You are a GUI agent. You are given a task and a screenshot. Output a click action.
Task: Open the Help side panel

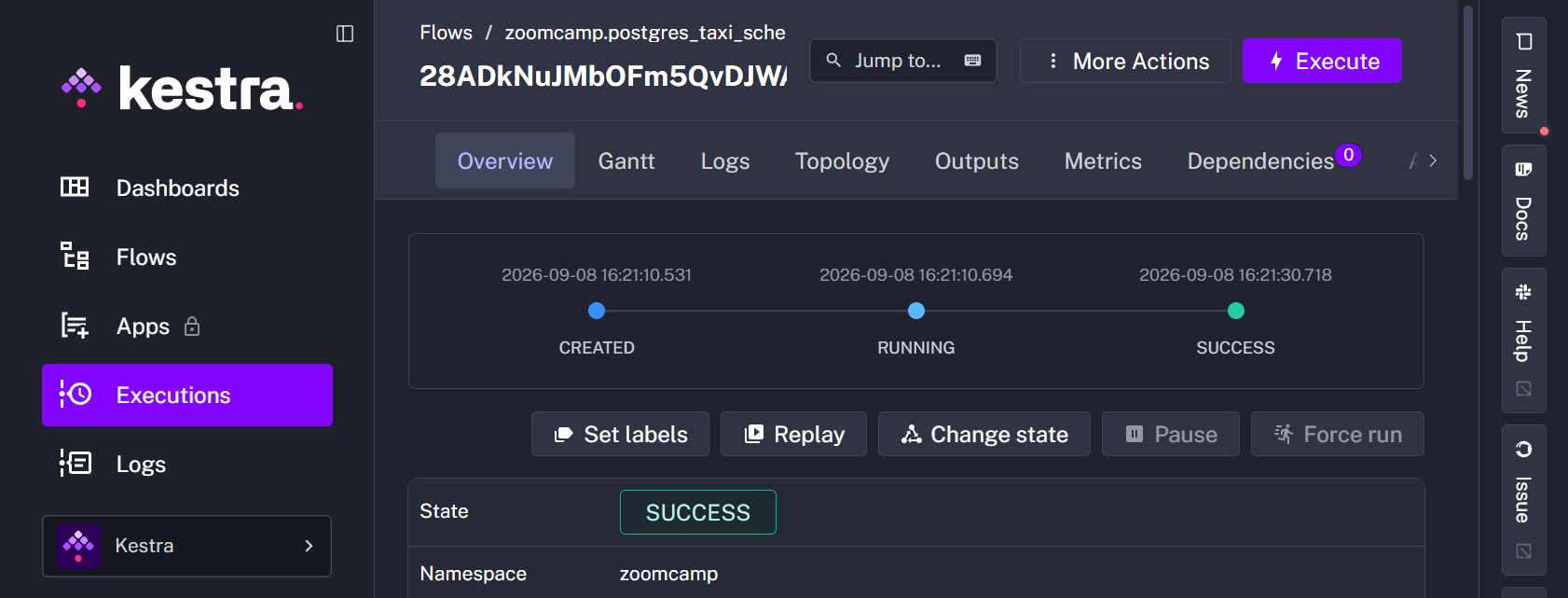[1523, 341]
